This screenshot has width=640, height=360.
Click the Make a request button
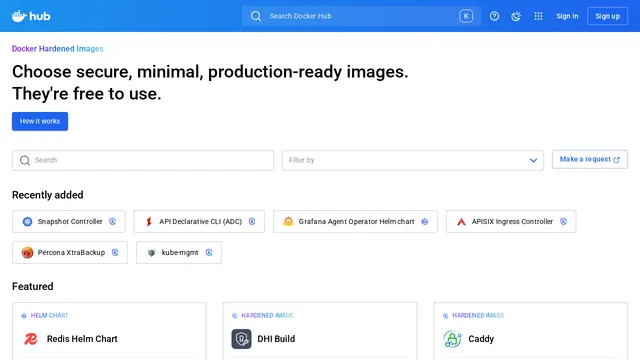point(590,159)
